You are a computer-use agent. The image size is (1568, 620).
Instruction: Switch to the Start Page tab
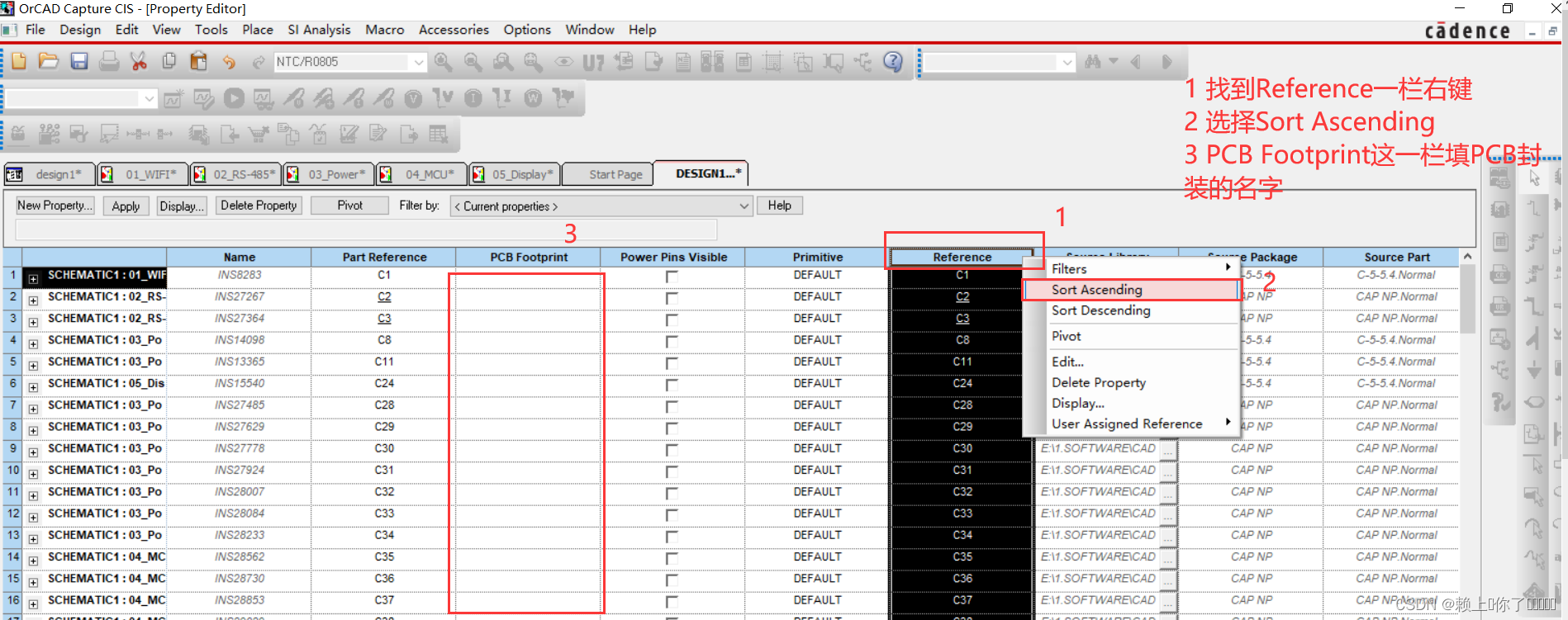607,174
